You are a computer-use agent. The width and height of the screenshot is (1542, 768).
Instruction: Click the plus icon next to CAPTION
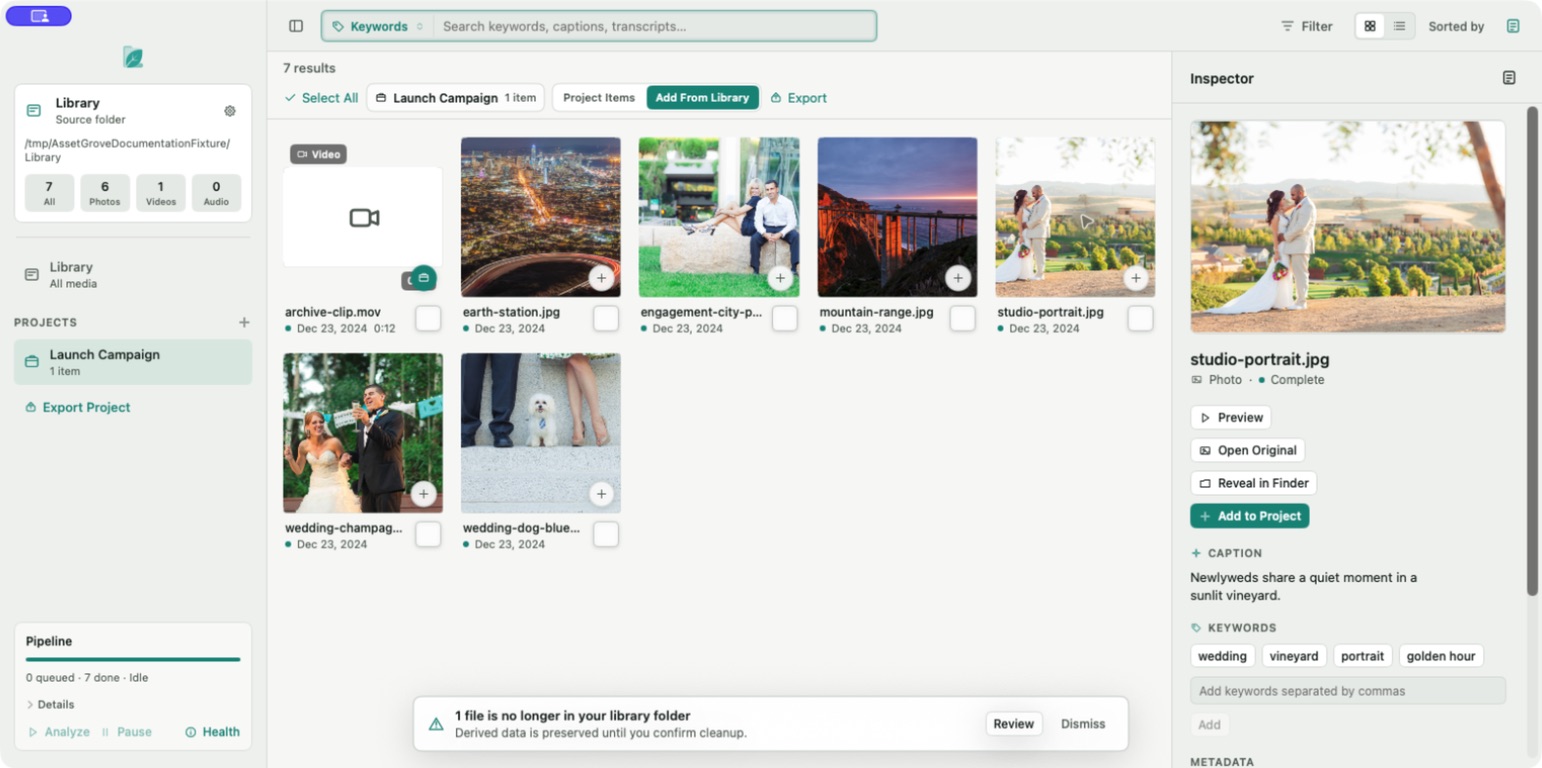point(1196,553)
